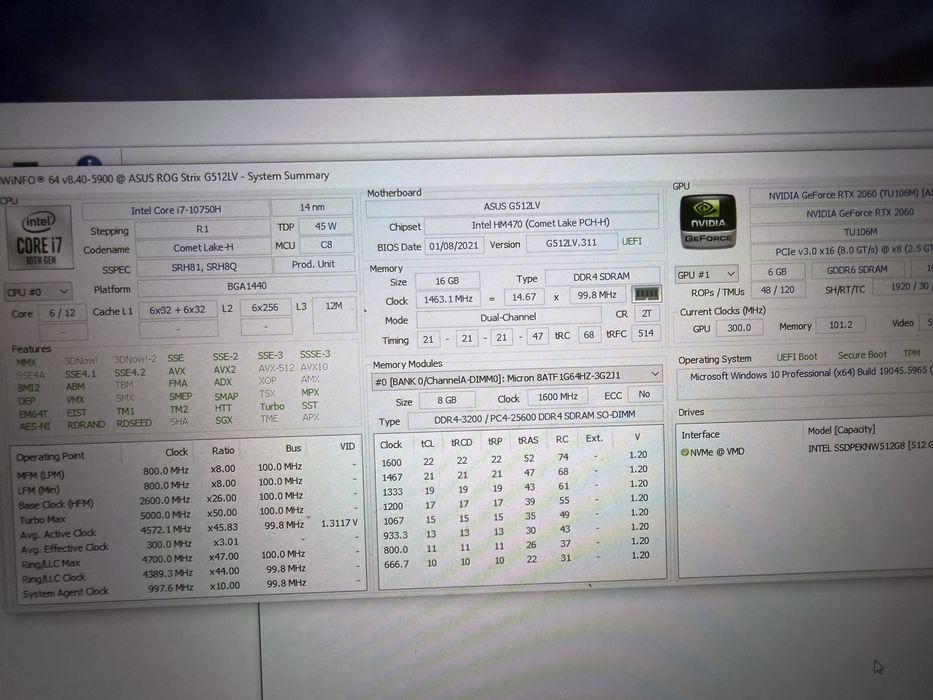933x700 pixels.
Task: Click the 1467 row in memory timings table
Action: point(515,474)
